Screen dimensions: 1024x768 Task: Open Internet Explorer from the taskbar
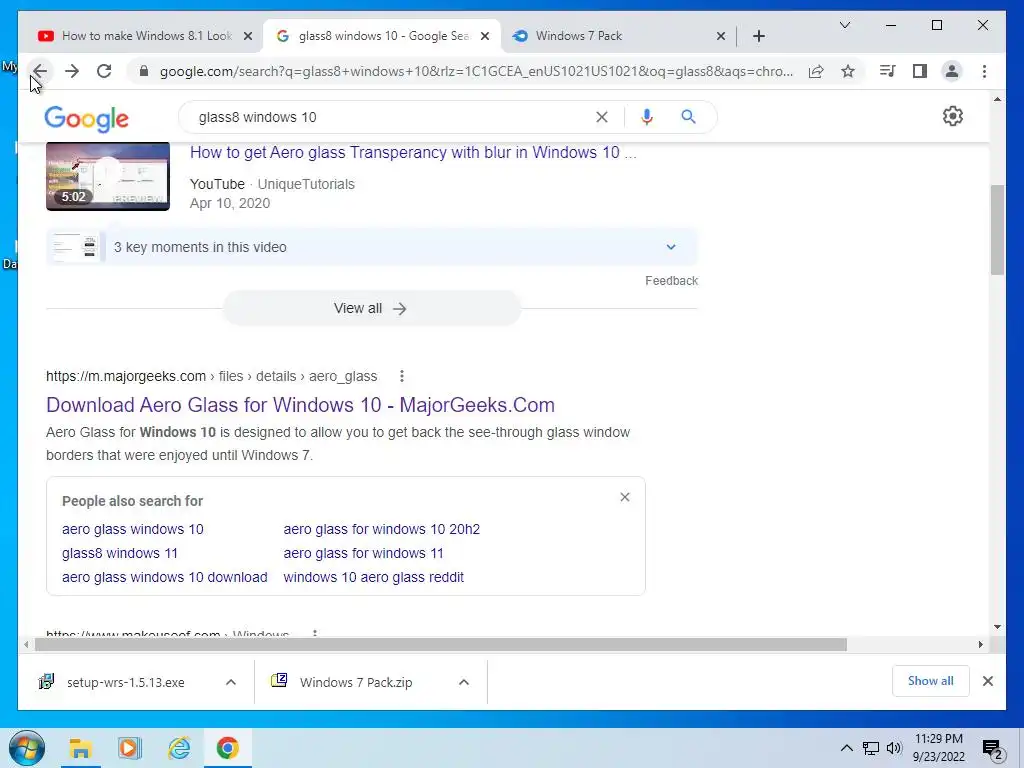(179, 748)
